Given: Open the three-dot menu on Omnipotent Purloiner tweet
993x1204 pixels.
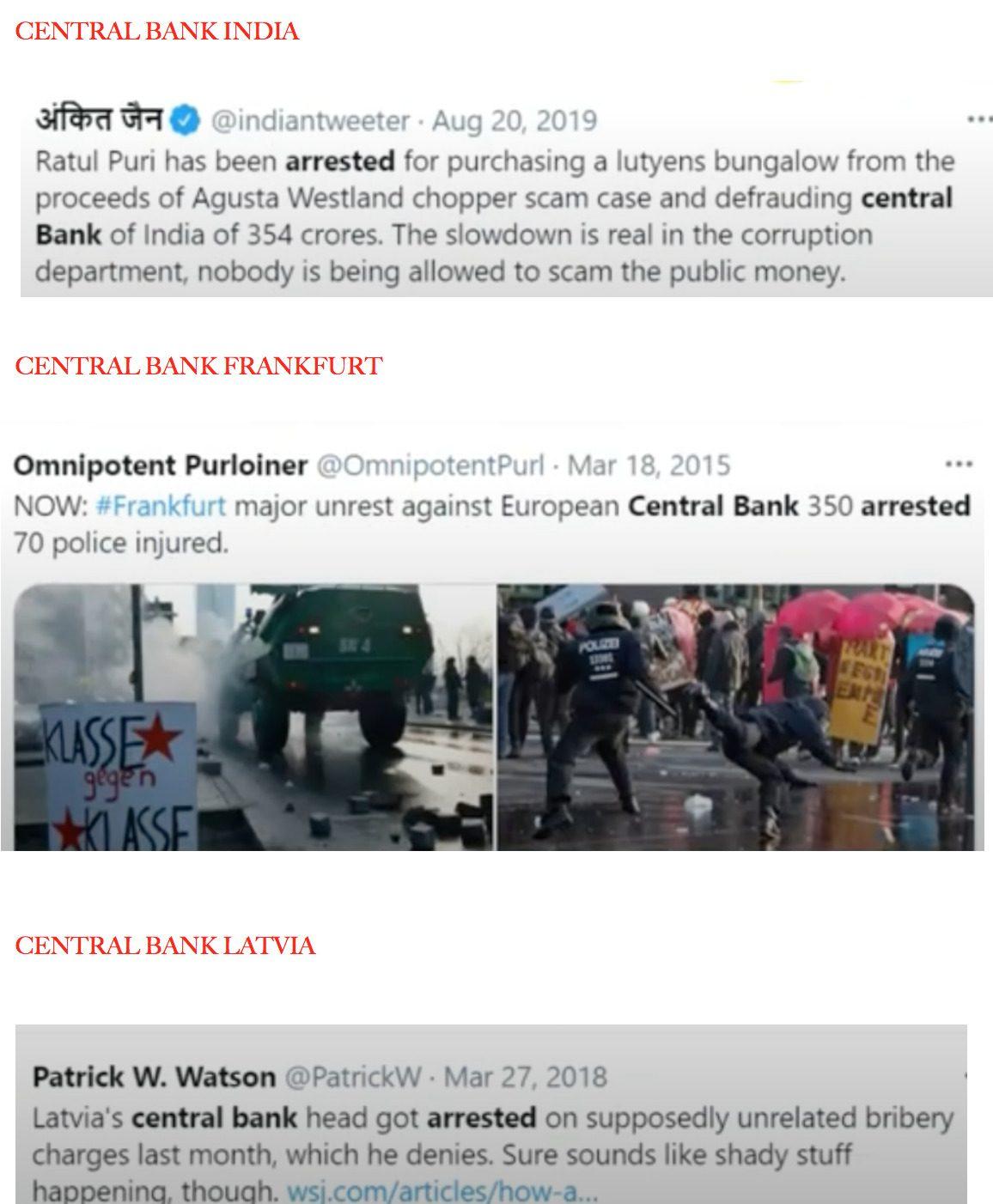Looking at the screenshot, I should click(x=958, y=465).
